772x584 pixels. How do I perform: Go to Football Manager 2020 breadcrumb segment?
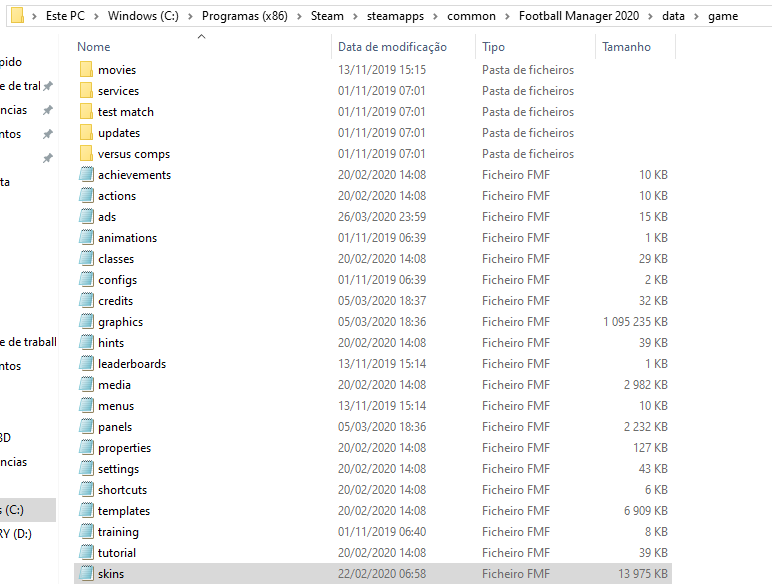coord(579,16)
